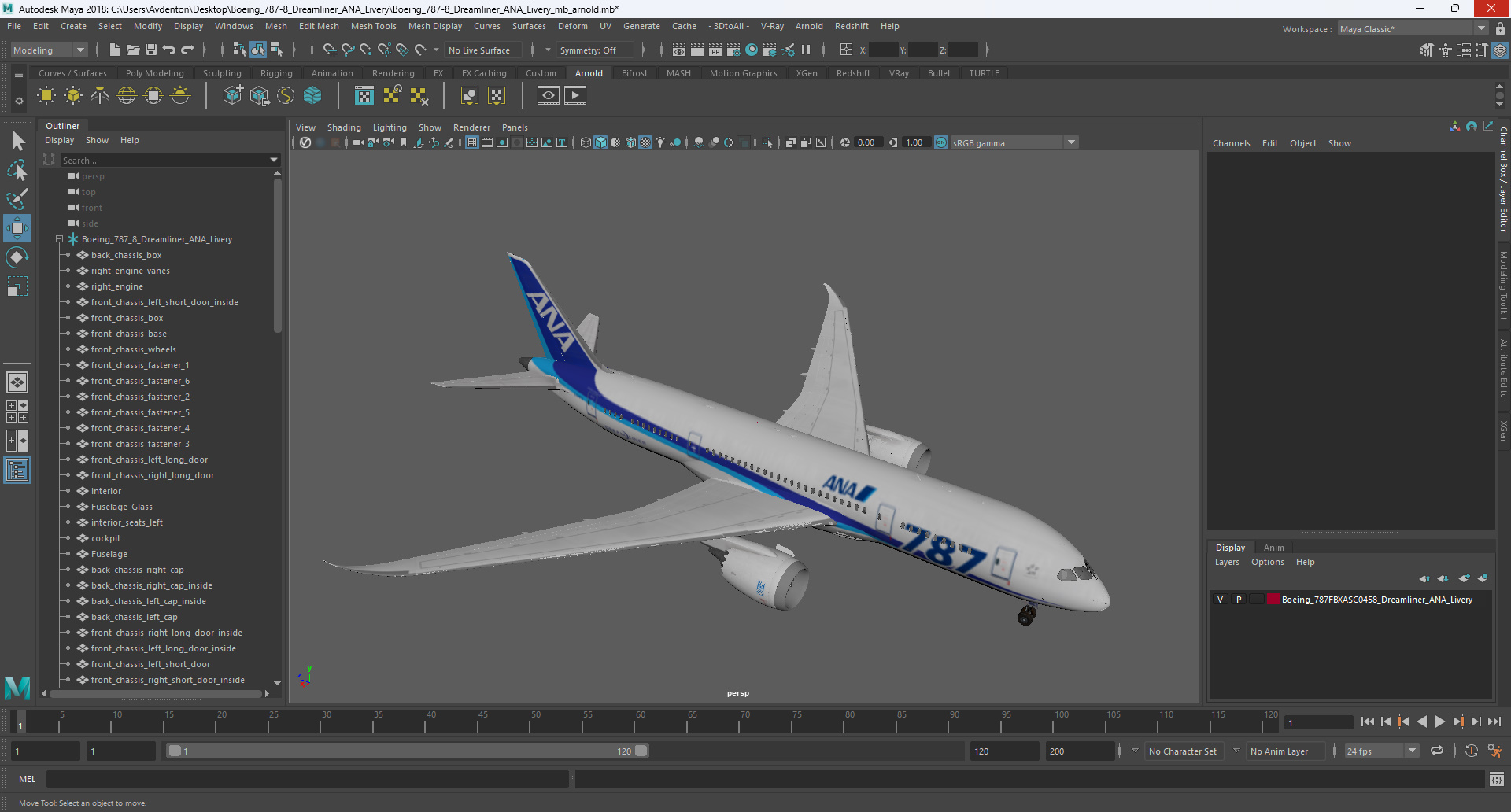
Task: Choose the Lasso select tool
Action: point(17,170)
